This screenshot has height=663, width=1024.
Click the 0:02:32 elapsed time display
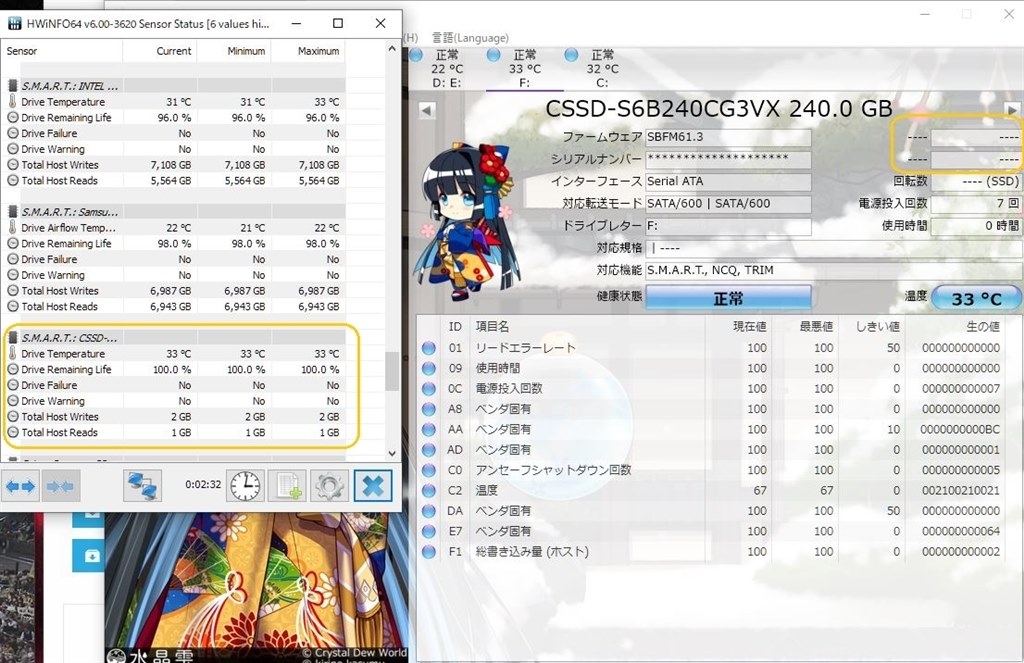(203, 485)
